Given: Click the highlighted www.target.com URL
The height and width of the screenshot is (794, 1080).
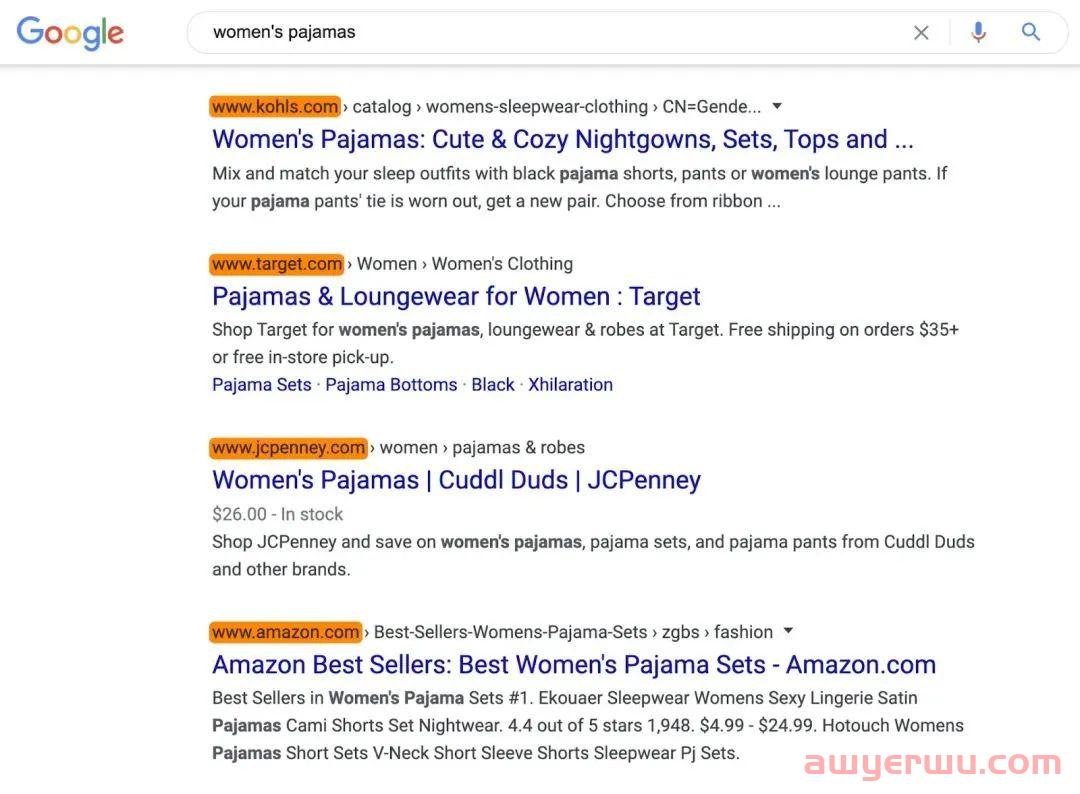Looking at the screenshot, I should coord(276,264).
